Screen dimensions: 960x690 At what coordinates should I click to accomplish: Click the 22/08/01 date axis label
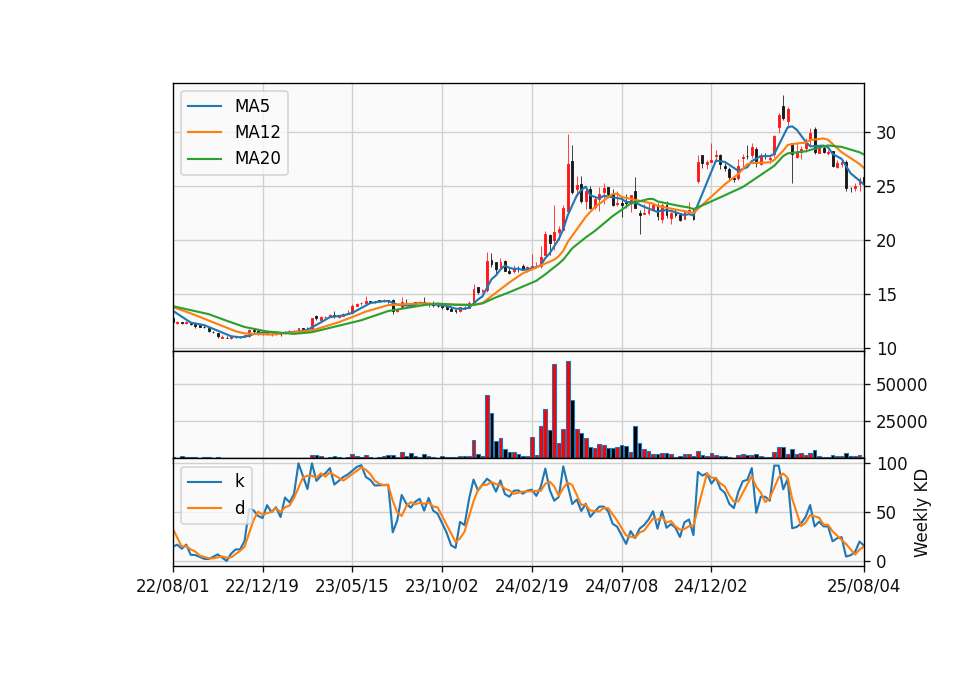pos(173,586)
